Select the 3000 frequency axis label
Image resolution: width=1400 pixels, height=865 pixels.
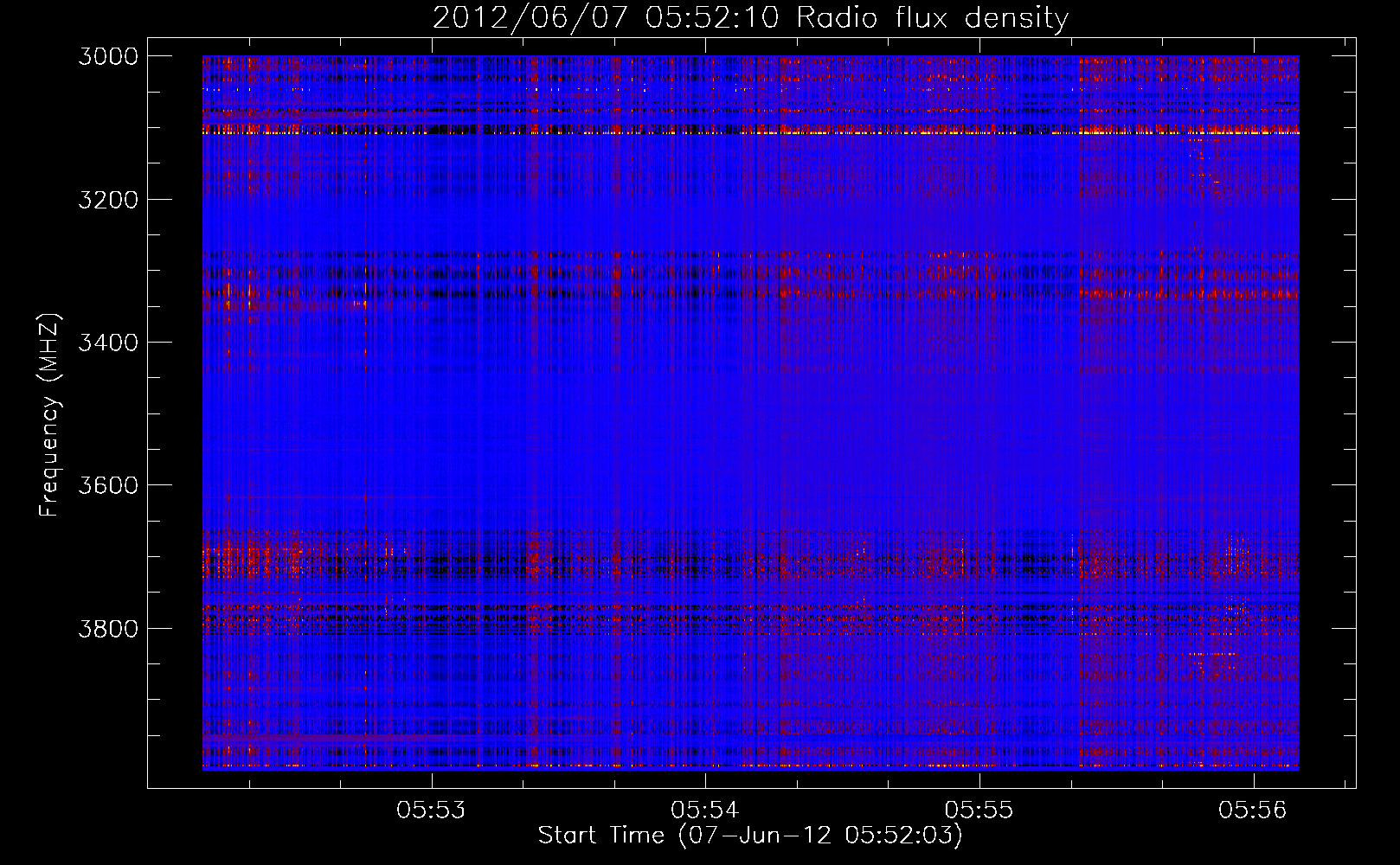tap(108, 56)
